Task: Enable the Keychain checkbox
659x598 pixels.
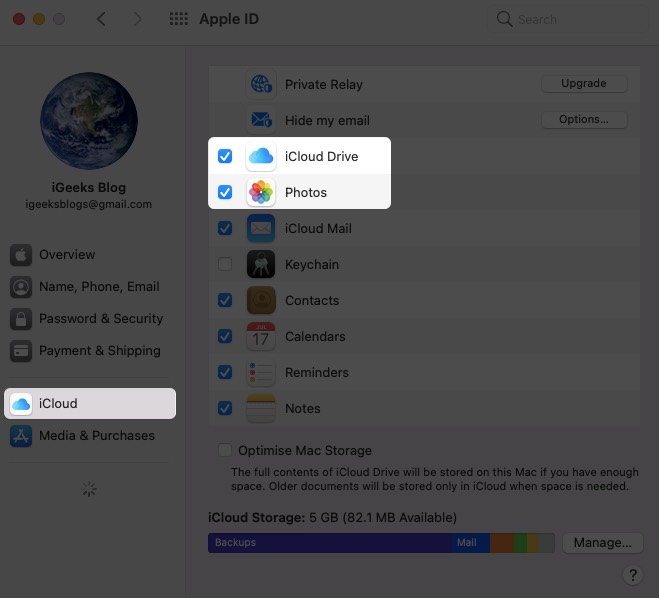Action: pyautogui.click(x=225, y=265)
